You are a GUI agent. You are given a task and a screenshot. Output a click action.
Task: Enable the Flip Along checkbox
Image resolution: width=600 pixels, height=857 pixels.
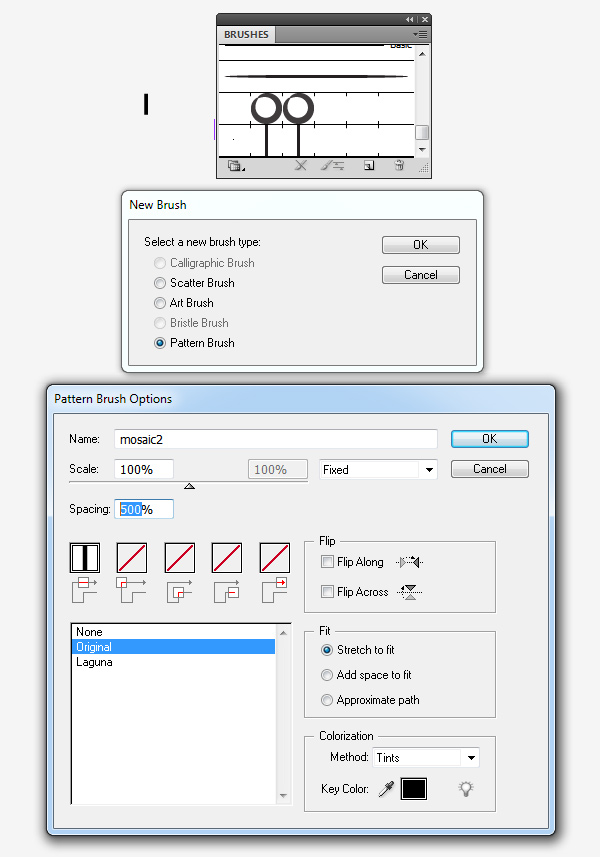[328, 562]
